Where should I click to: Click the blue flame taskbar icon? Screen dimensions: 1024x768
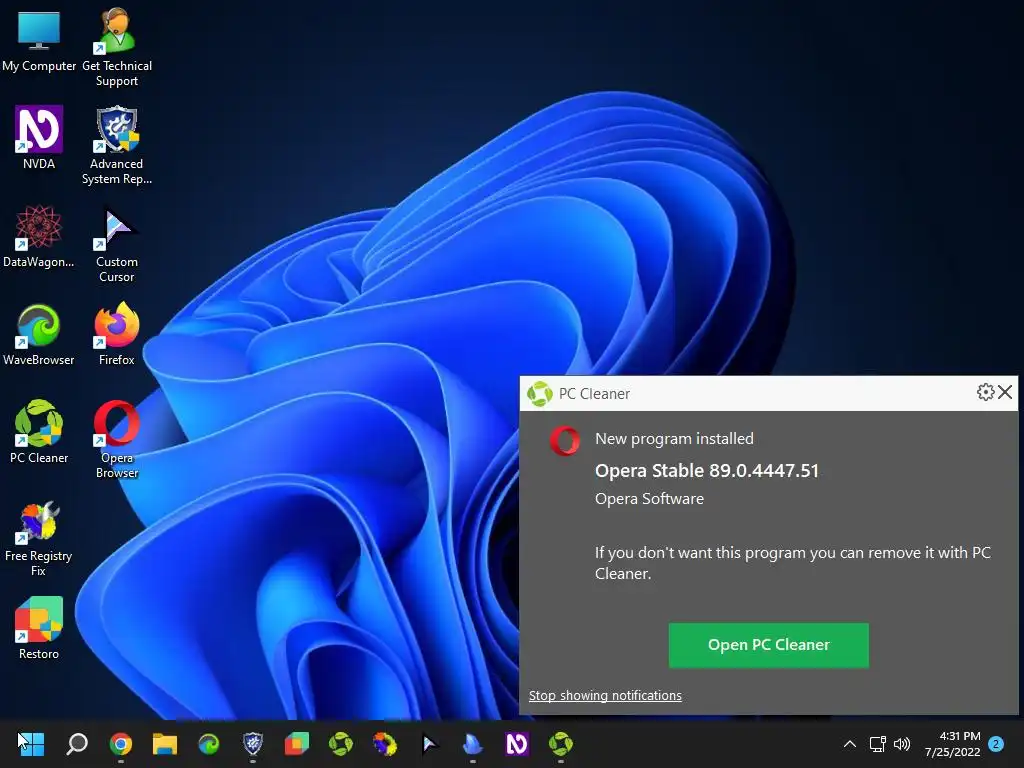[x=472, y=744]
